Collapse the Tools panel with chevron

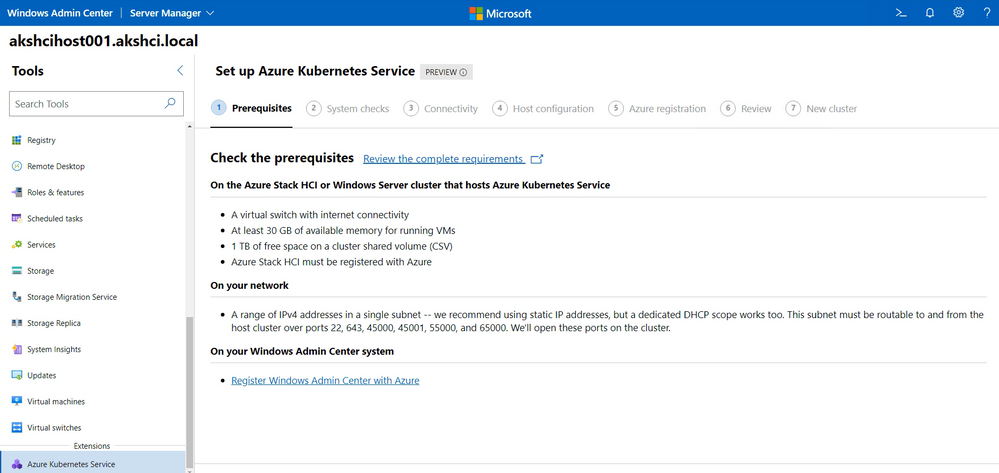[180, 71]
